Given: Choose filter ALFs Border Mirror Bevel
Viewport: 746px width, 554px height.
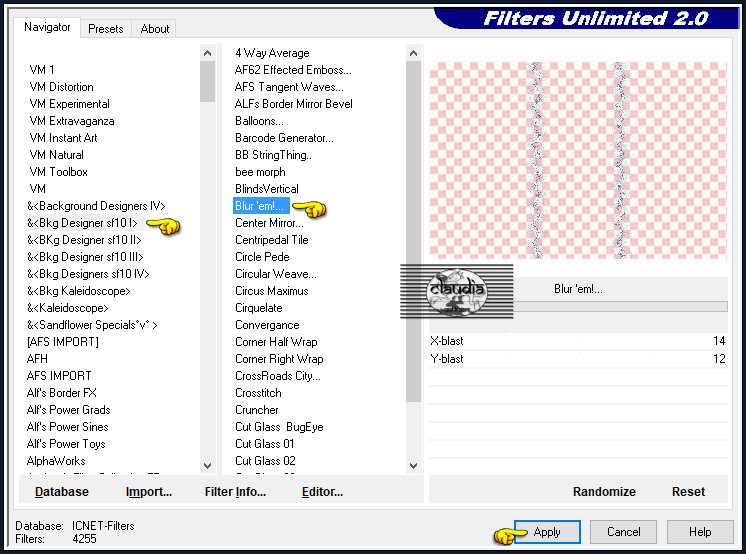Looking at the screenshot, I should pyautogui.click(x=294, y=104).
